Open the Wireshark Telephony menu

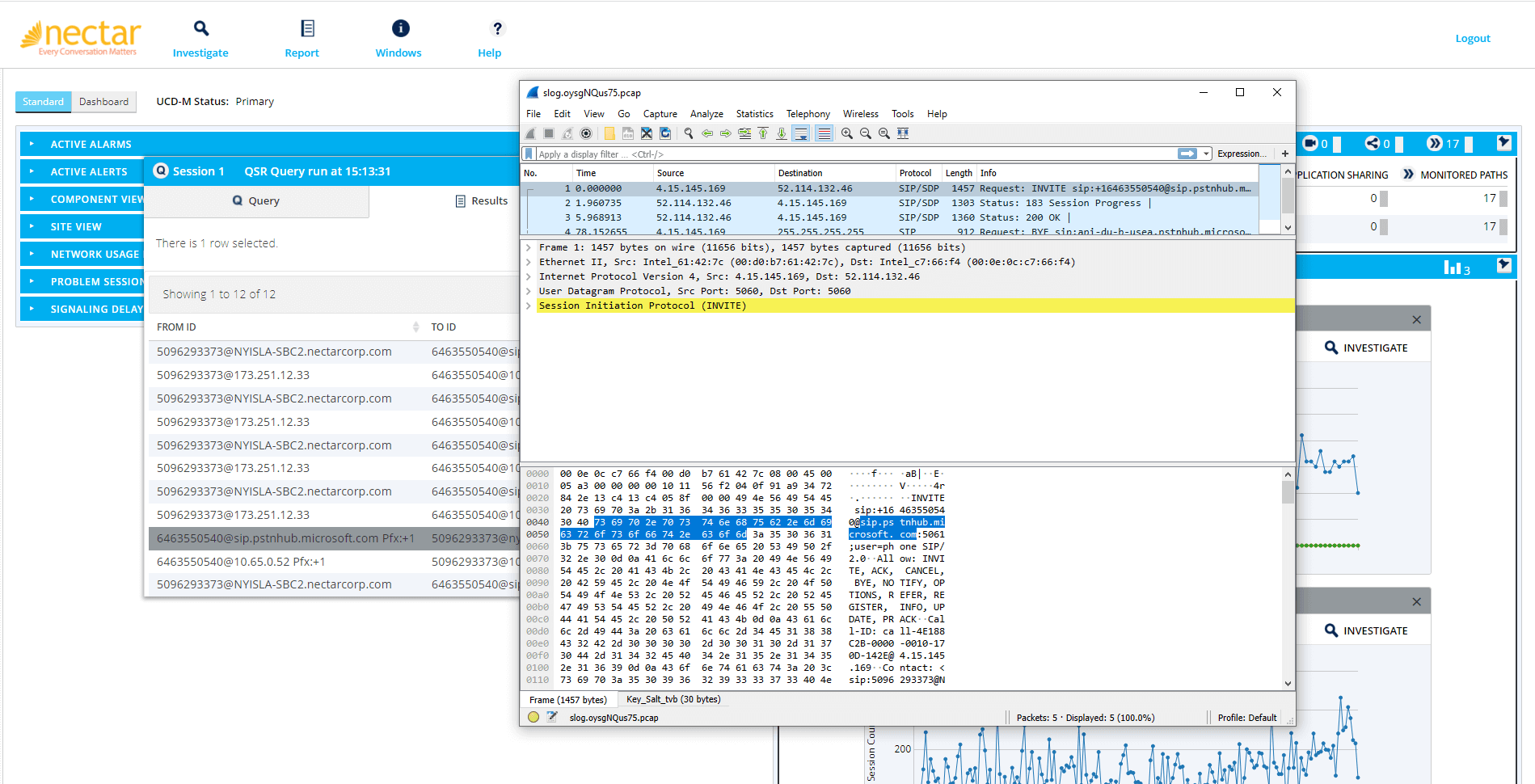tap(808, 114)
